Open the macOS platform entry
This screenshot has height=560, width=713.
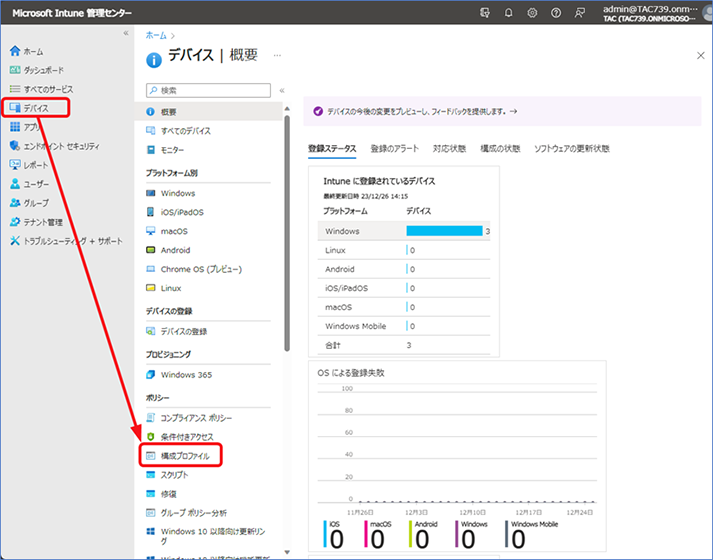pyautogui.click(x=174, y=231)
